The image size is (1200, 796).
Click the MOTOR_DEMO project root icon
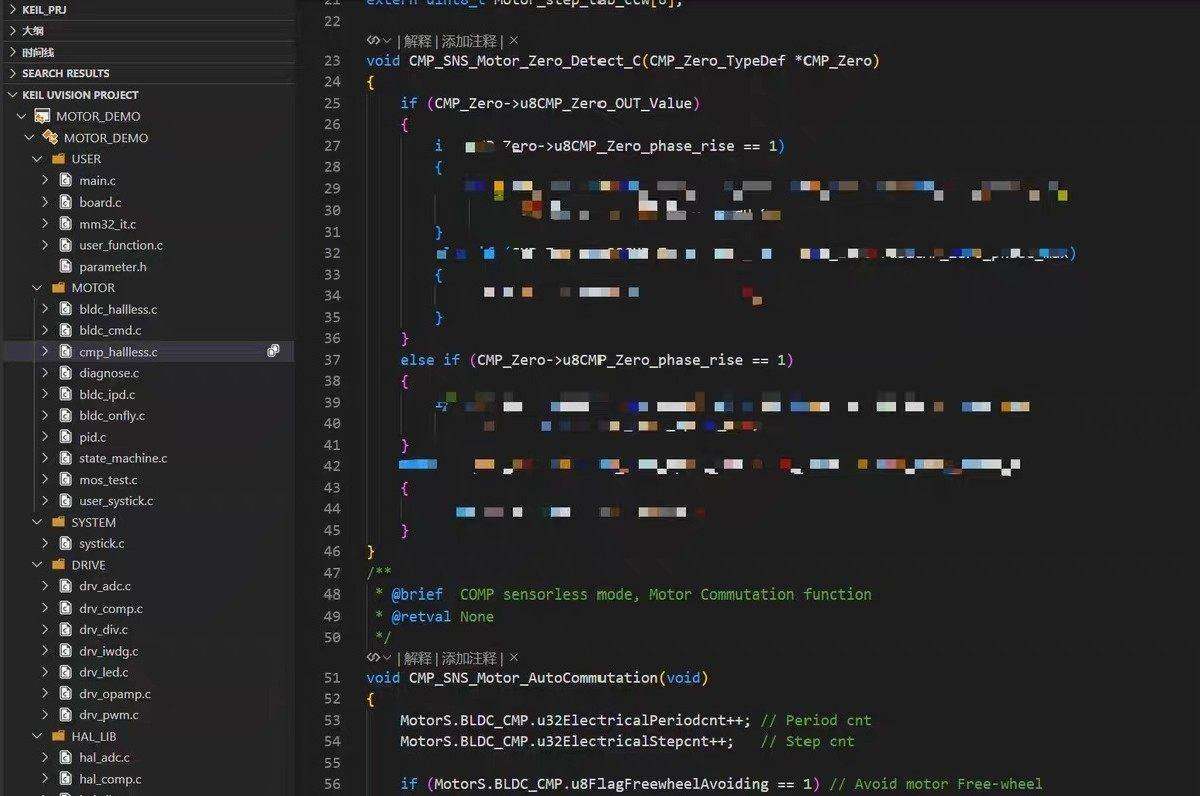coord(42,116)
